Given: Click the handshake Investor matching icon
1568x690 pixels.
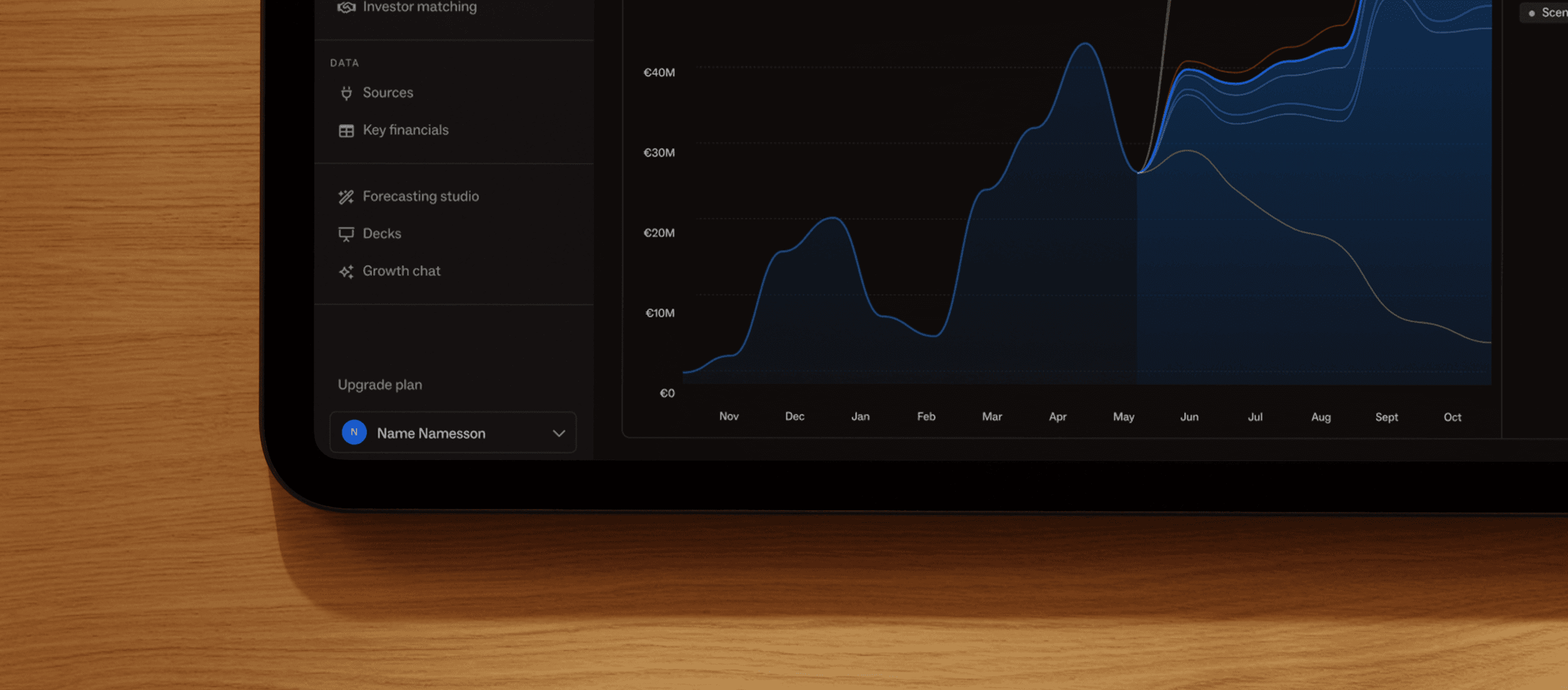Looking at the screenshot, I should [347, 6].
